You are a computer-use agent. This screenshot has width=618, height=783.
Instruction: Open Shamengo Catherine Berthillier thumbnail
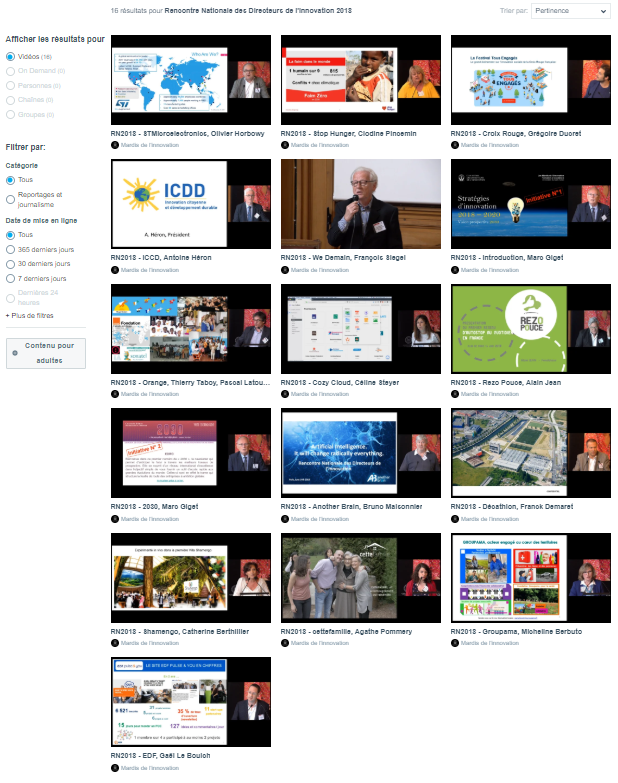(x=191, y=578)
